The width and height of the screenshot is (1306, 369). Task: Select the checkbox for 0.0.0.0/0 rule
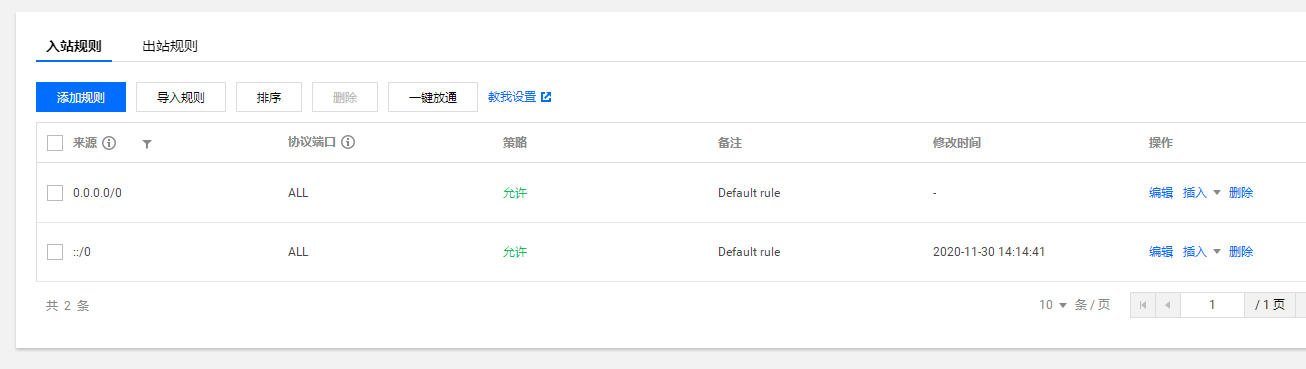[55, 193]
